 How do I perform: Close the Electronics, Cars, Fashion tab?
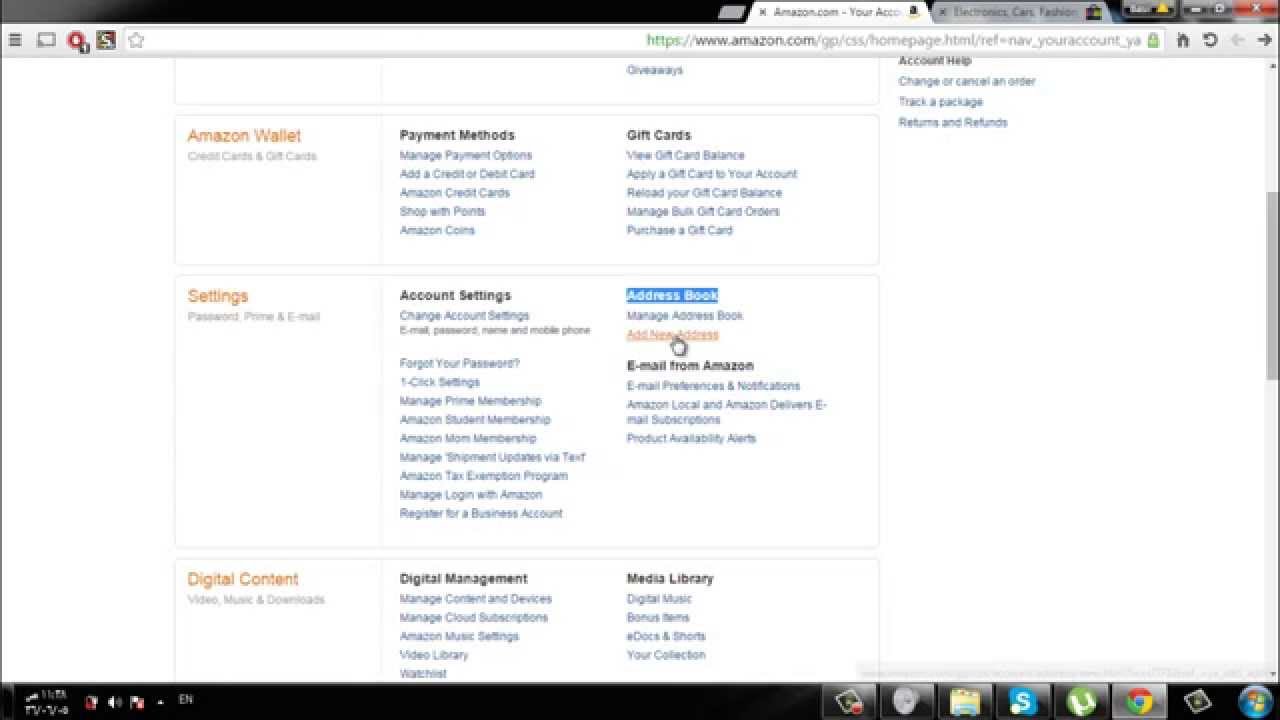coord(942,12)
